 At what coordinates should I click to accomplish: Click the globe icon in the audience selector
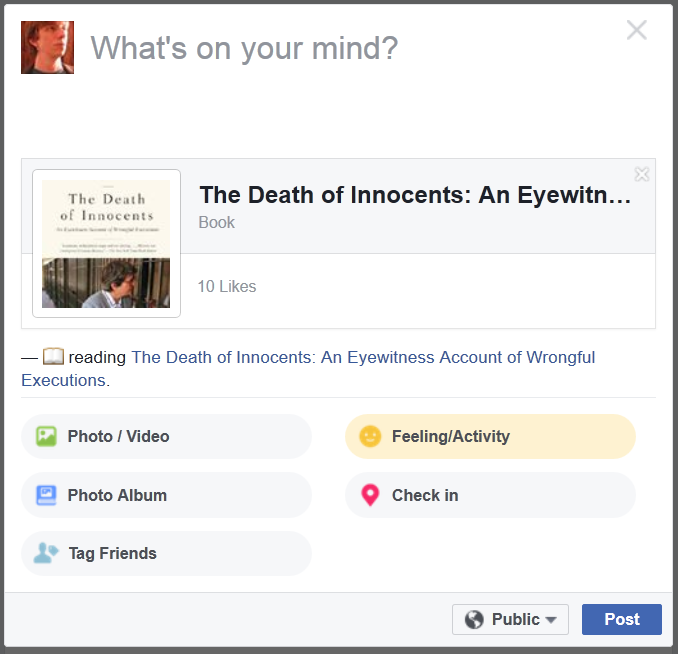pyautogui.click(x=474, y=619)
